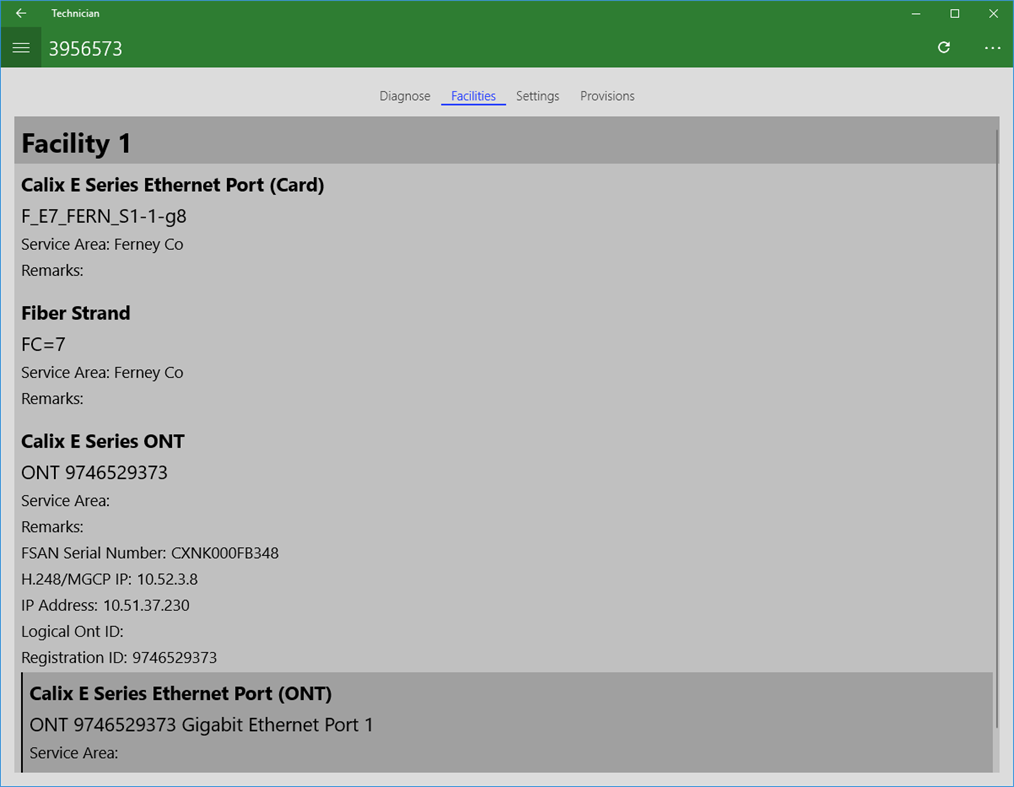Screen dimensions: 1014x787
Task: Click the FC=7 value
Action: click(x=43, y=344)
